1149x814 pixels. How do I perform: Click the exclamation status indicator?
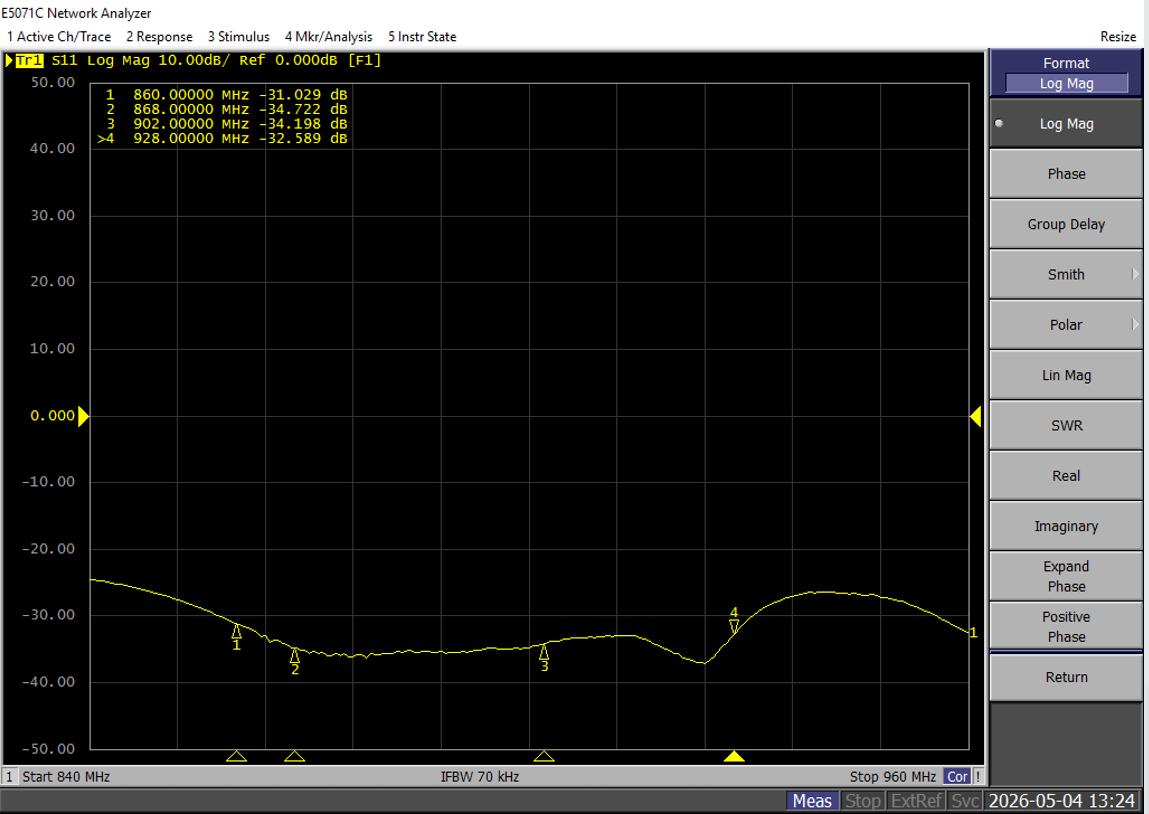tap(978, 777)
